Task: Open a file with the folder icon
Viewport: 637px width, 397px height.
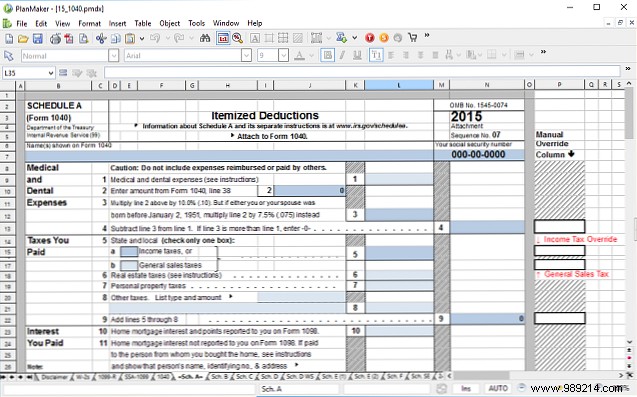Action: 23,39
